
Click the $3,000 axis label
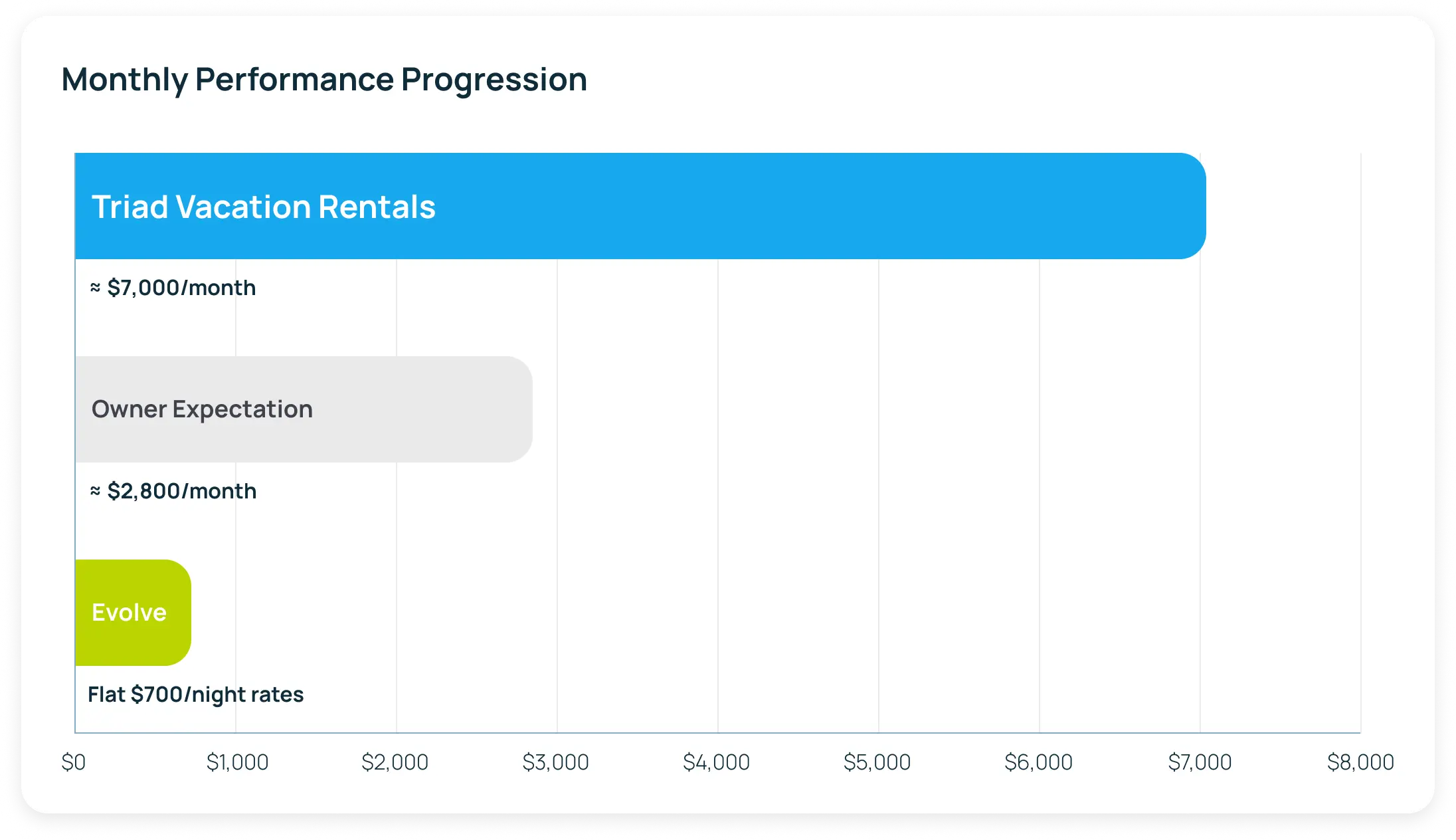(x=556, y=762)
